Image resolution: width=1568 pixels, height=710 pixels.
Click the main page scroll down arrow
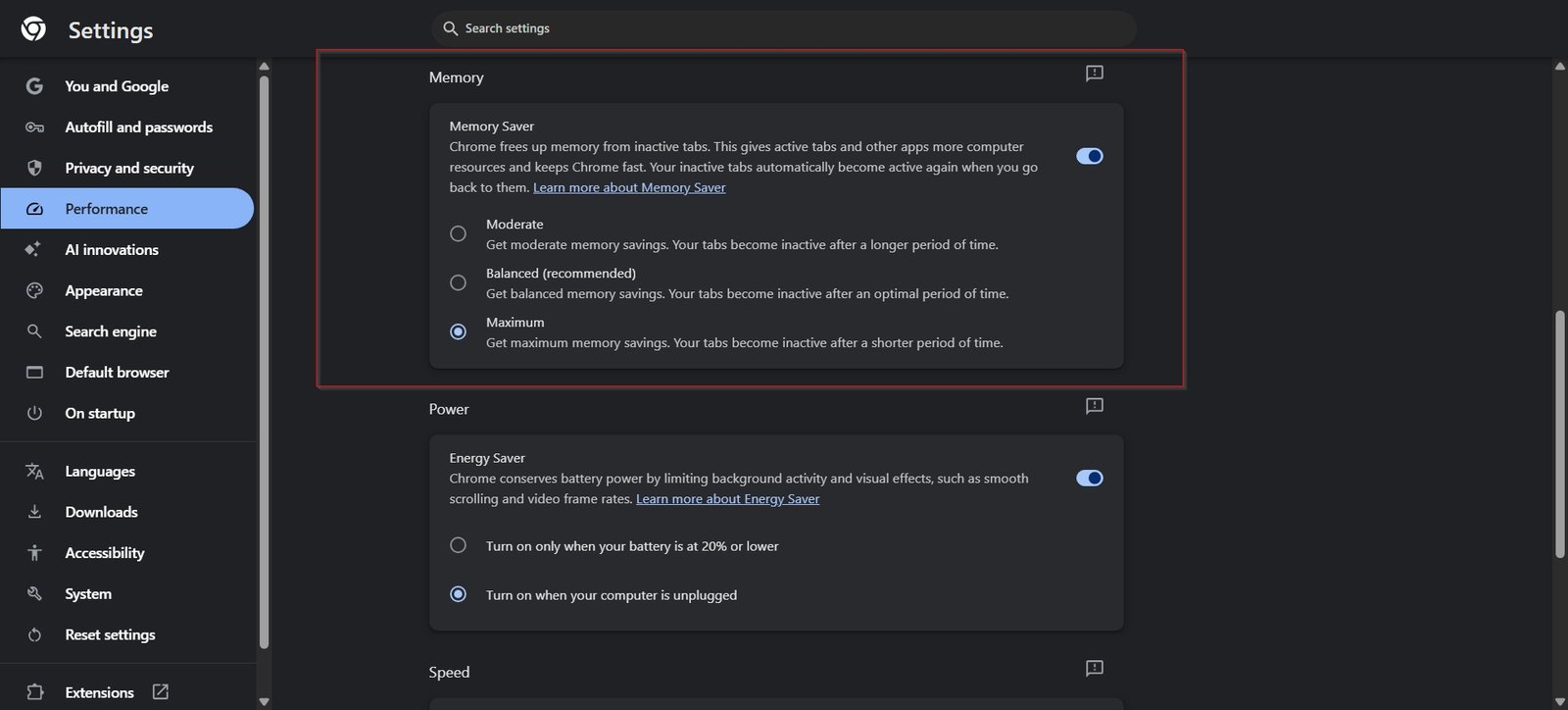click(x=1559, y=701)
